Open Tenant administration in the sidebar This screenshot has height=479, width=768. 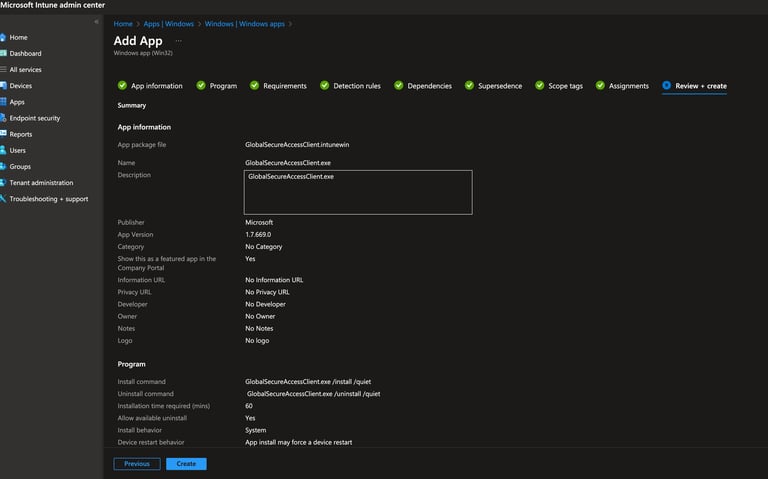click(x=41, y=183)
